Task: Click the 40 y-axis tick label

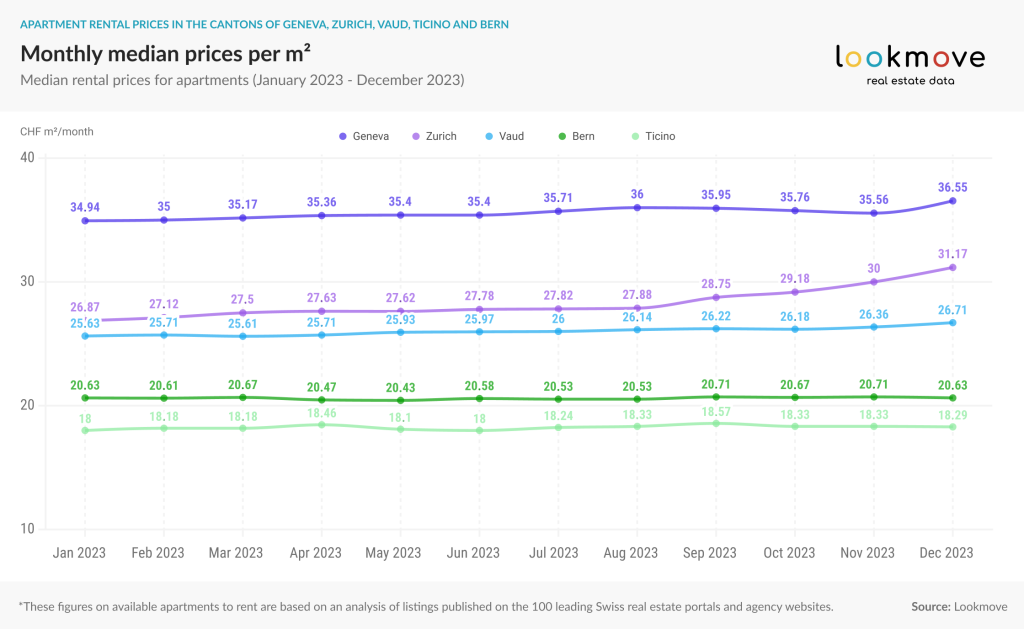Action: click(27, 157)
